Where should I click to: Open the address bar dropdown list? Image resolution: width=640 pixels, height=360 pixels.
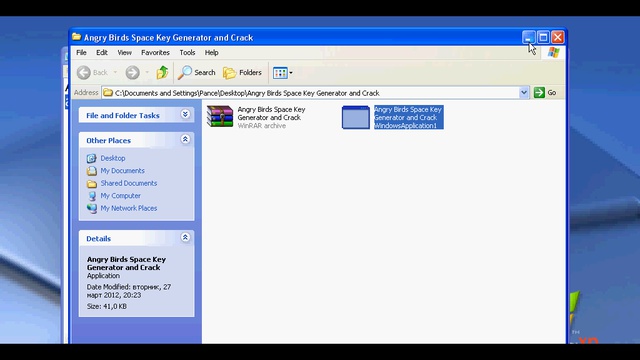tap(524, 93)
